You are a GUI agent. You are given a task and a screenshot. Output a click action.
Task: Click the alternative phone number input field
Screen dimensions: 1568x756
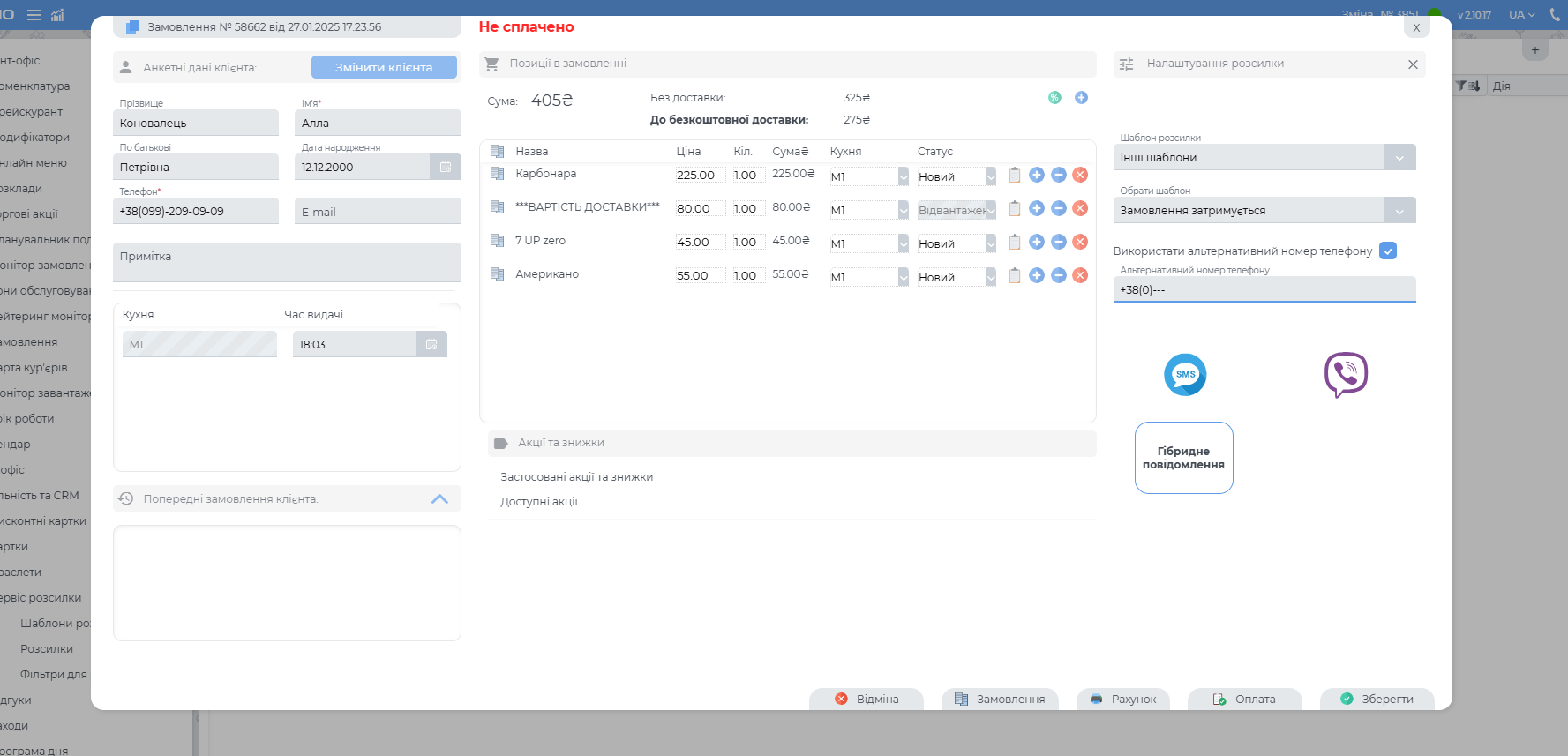pyautogui.click(x=1264, y=290)
